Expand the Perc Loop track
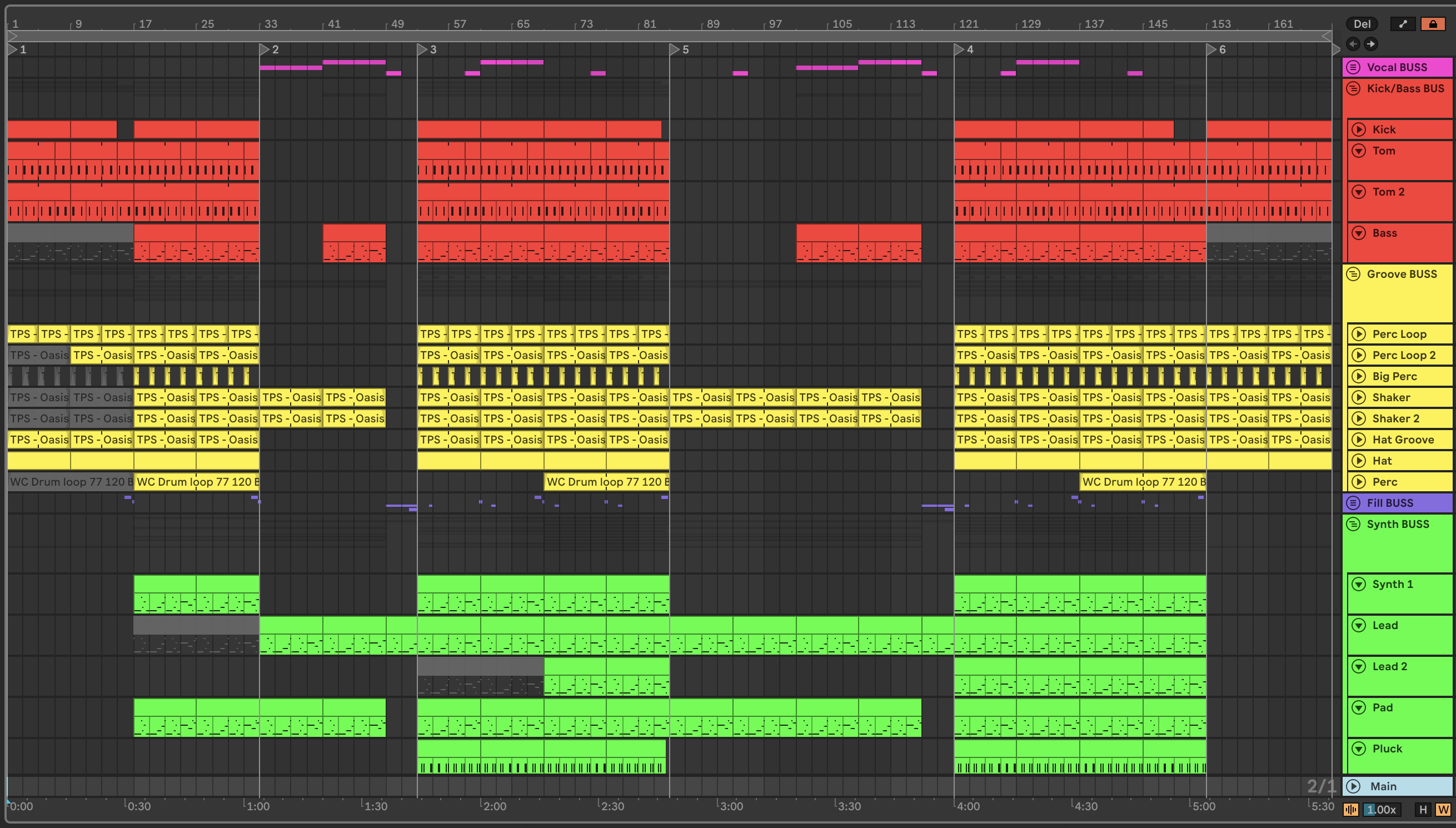Viewport: 1456px width, 828px height. [x=1359, y=334]
